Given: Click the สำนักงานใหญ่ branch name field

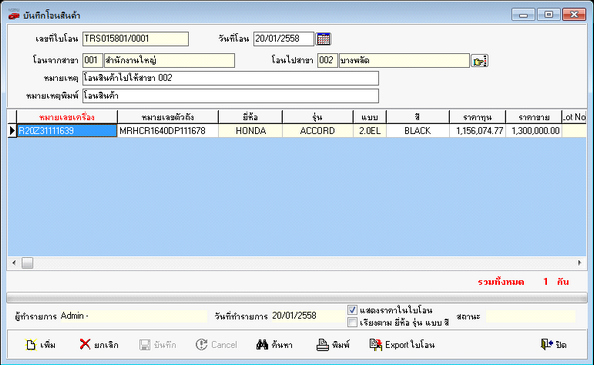Looking at the screenshot, I should click(169, 61).
